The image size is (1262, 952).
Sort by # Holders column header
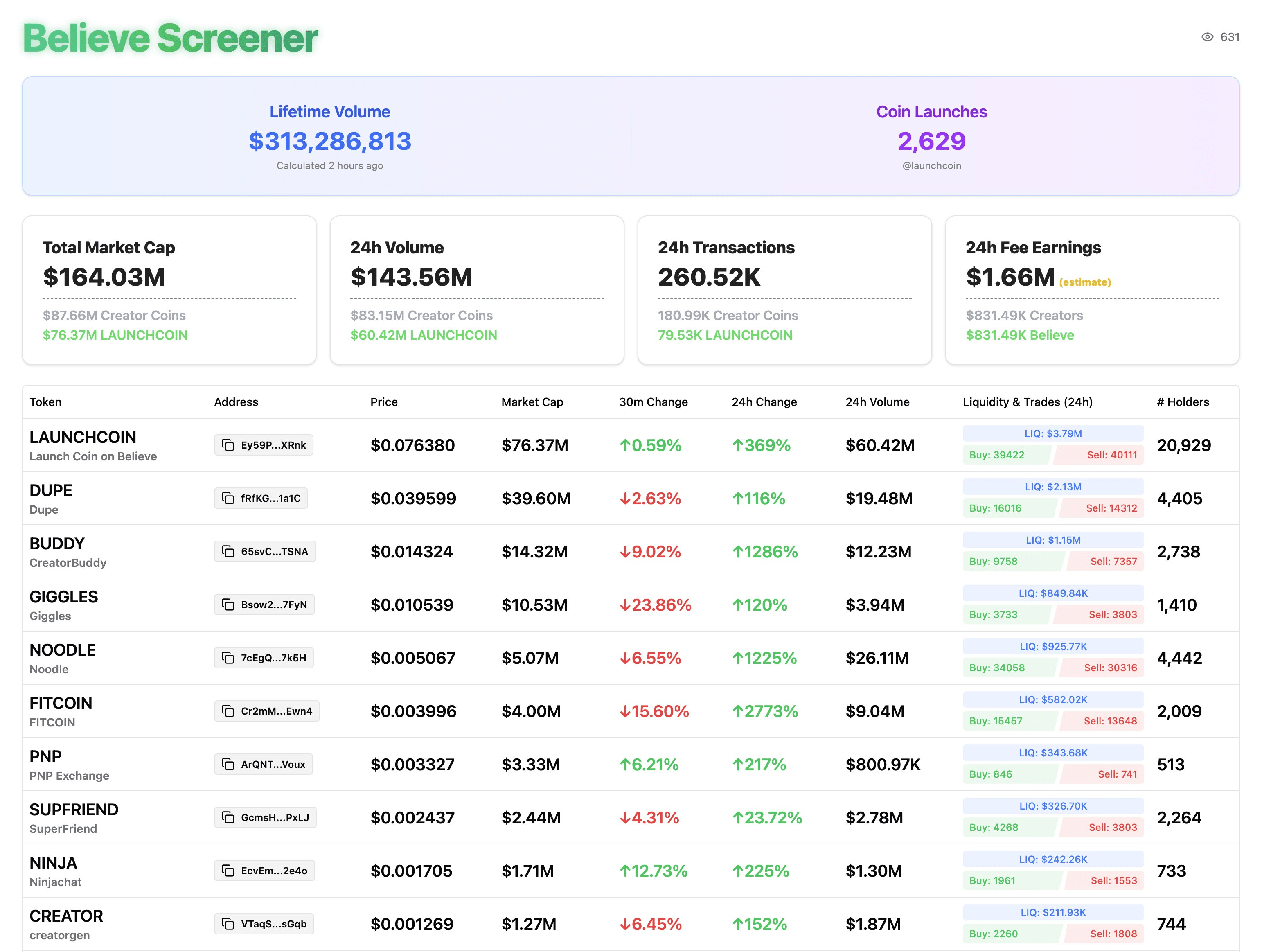[1182, 402]
